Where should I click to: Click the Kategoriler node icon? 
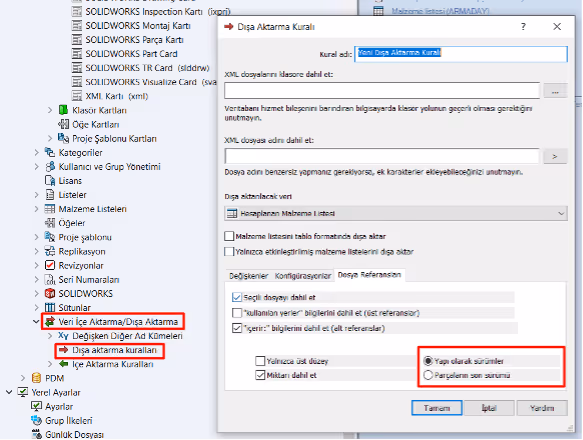[50, 152]
